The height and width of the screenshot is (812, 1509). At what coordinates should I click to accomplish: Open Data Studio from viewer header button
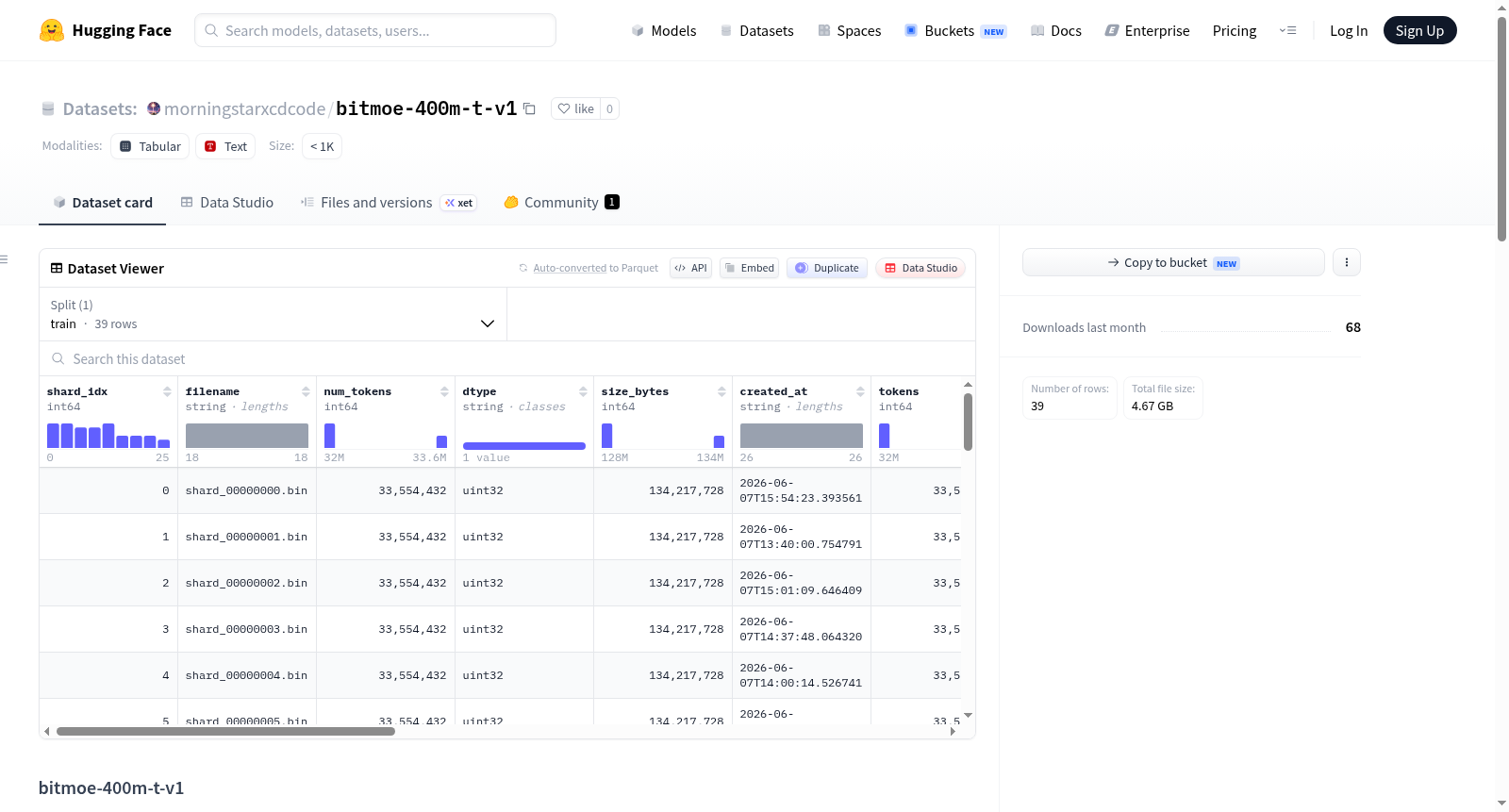click(920, 268)
